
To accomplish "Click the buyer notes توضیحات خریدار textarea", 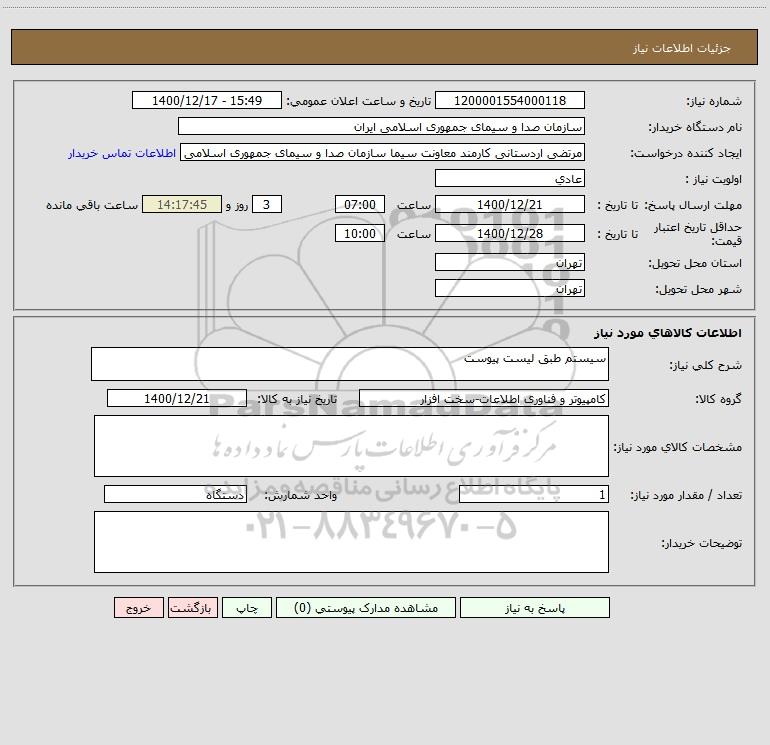I will [x=351, y=542].
